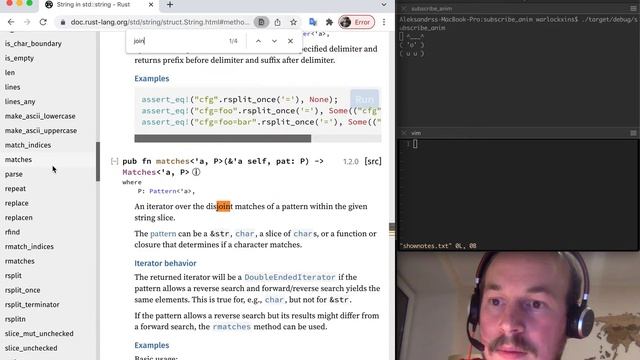Select rmatches in the sidebar
The width and height of the screenshot is (640, 360).
(20, 261)
